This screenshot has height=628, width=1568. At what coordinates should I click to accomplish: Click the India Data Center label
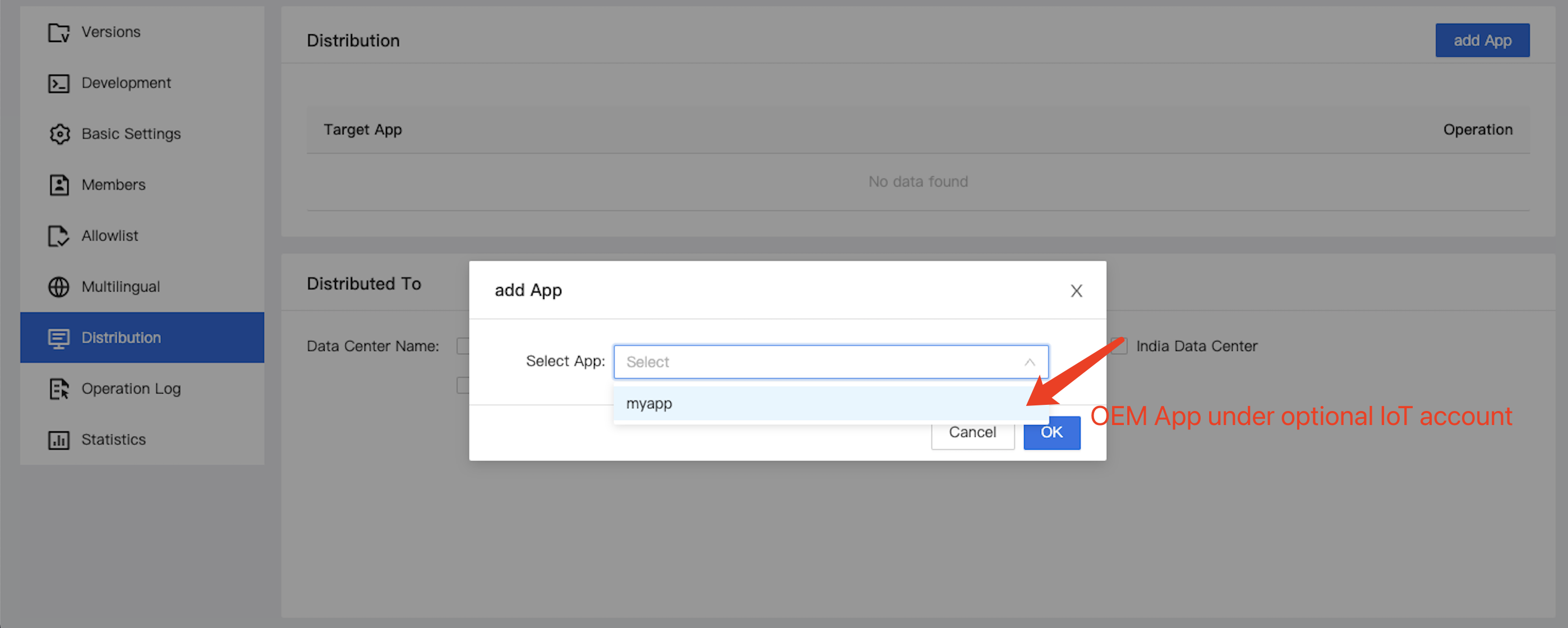1196,347
